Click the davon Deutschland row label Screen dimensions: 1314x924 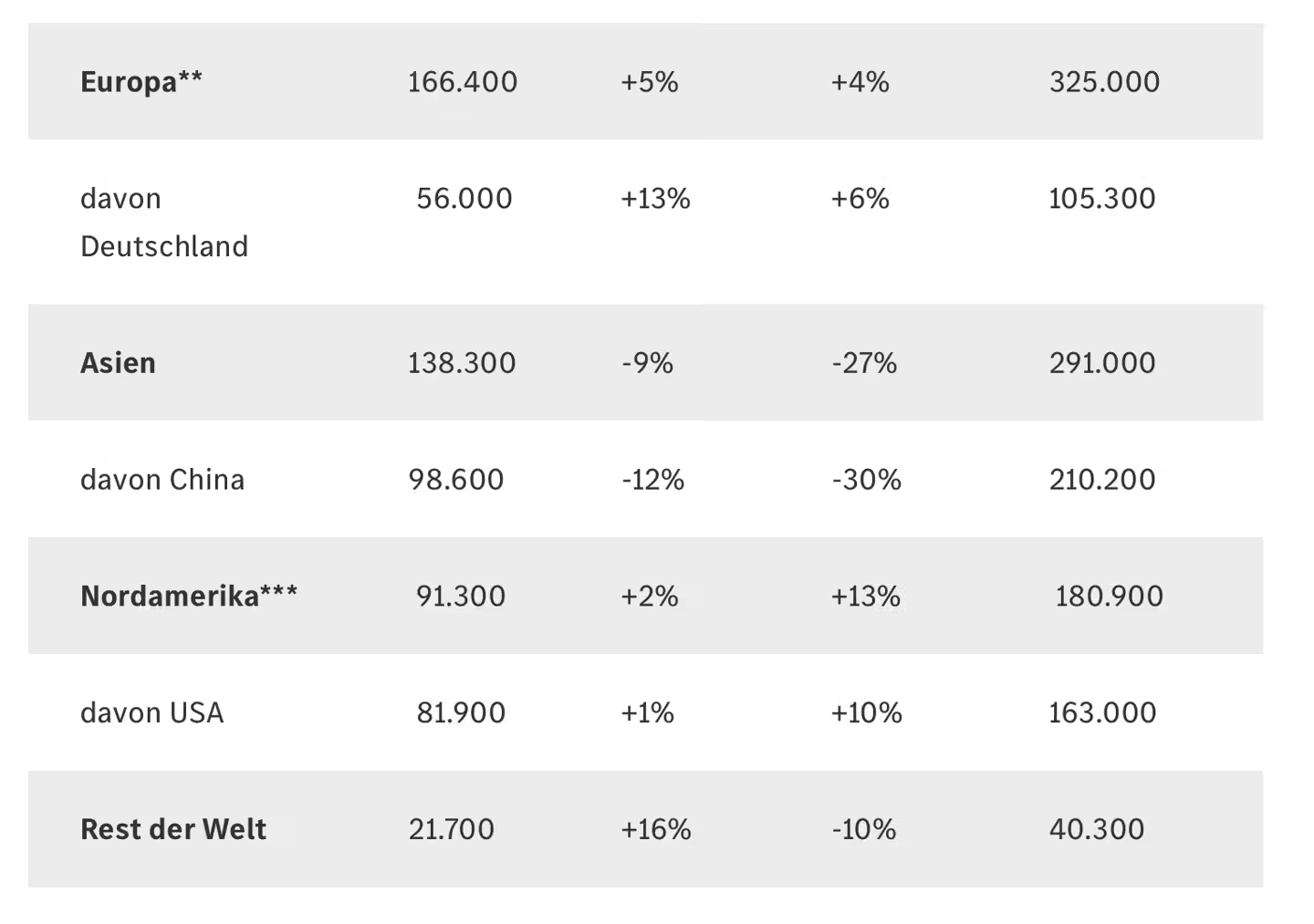(x=164, y=223)
